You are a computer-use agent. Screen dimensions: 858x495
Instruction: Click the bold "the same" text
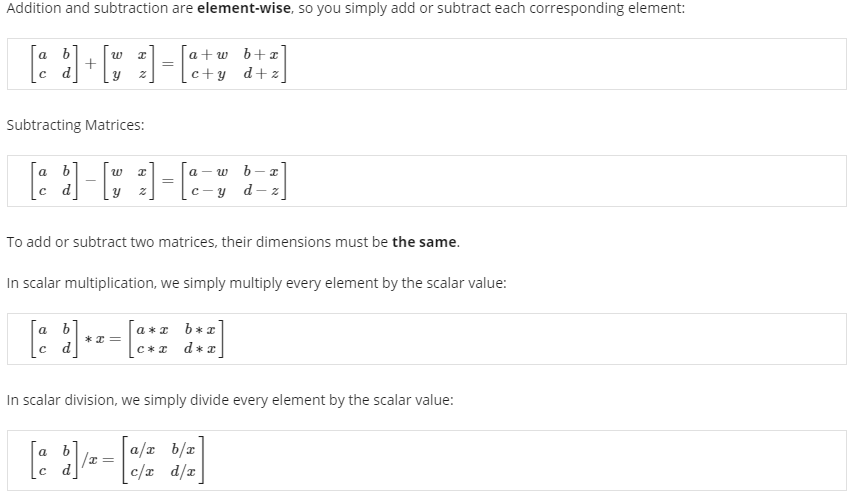click(424, 242)
